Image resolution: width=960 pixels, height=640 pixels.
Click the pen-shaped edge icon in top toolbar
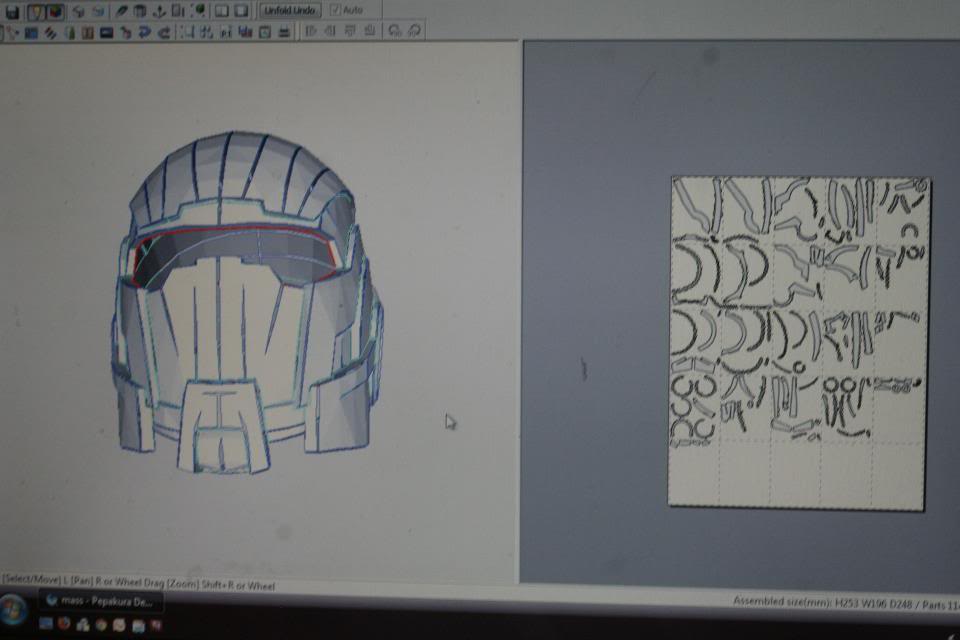point(122,11)
